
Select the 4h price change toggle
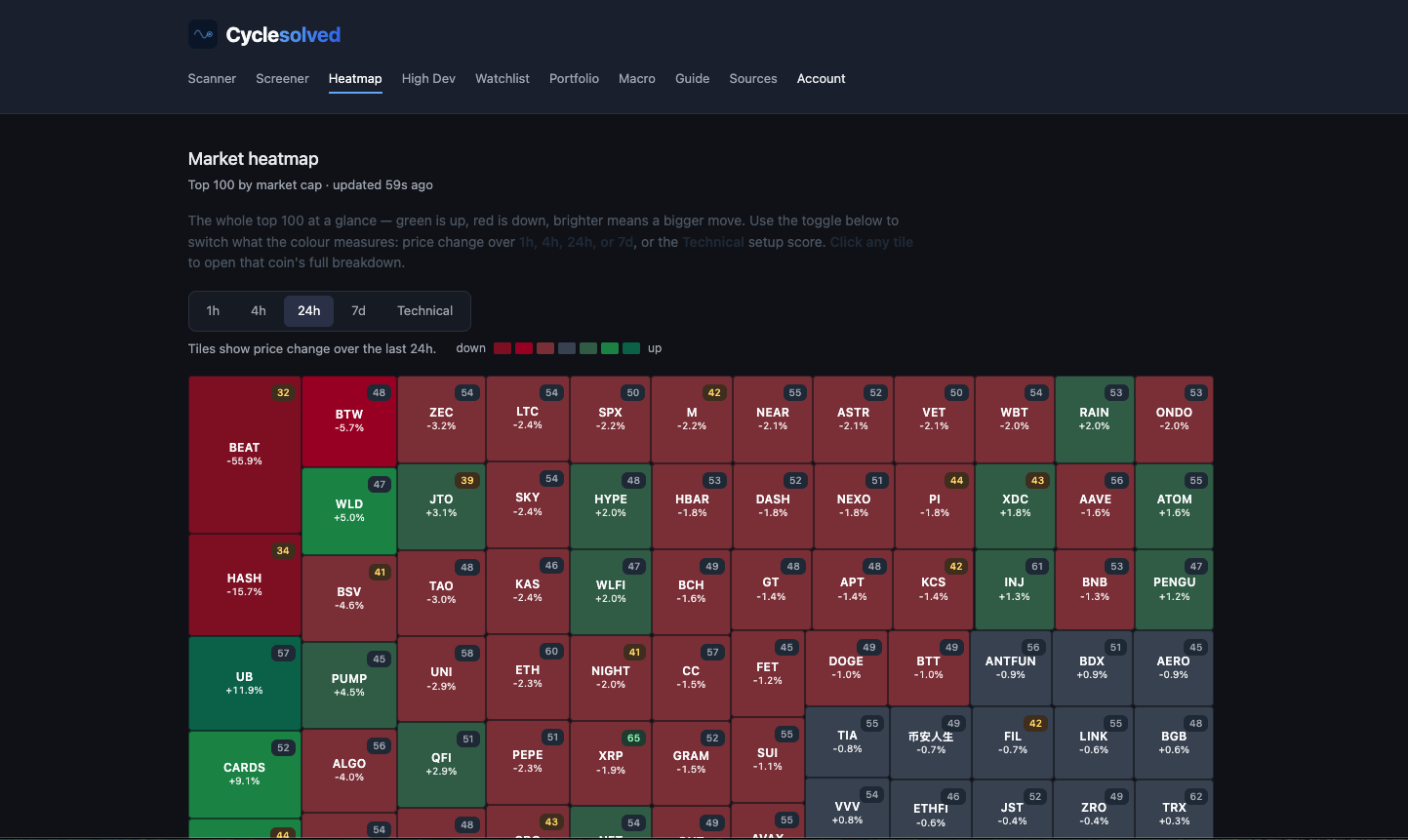coord(259,310)
